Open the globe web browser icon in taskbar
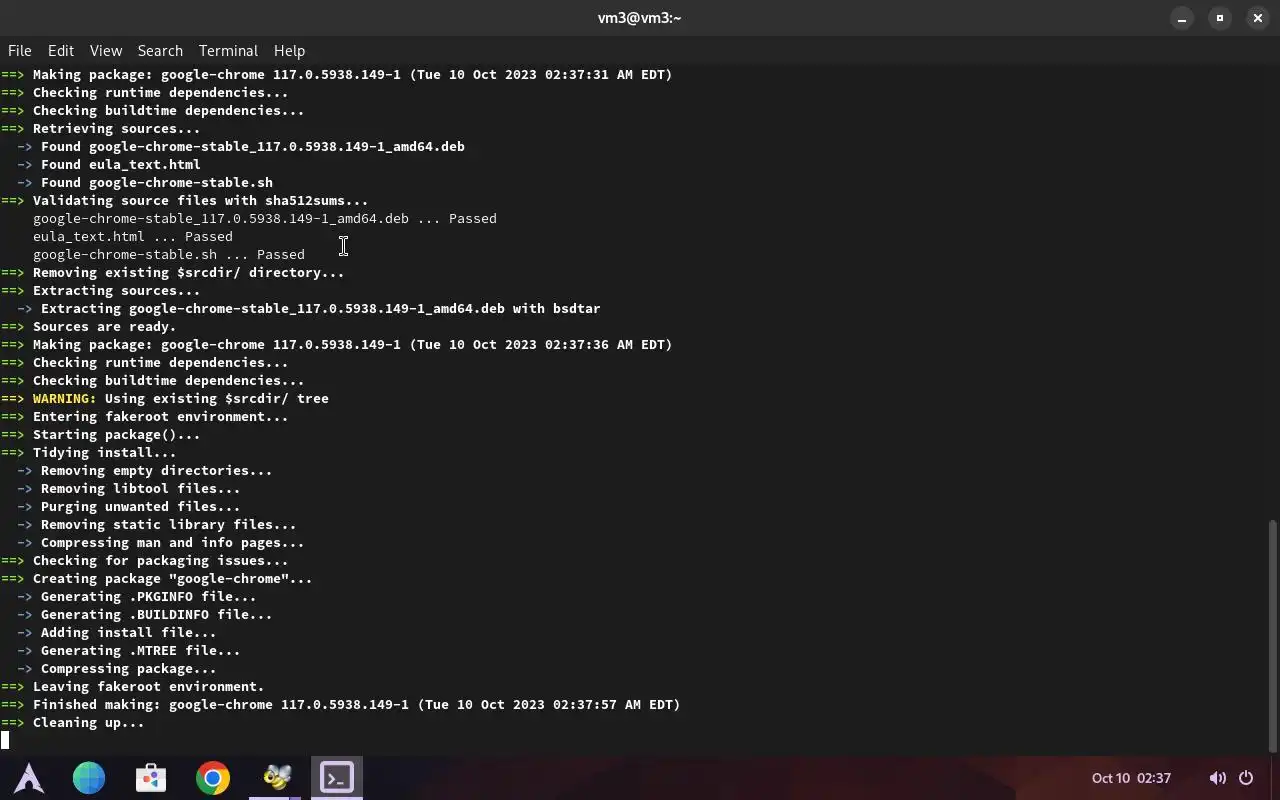 pyautogui.click(x=89, y=778)
